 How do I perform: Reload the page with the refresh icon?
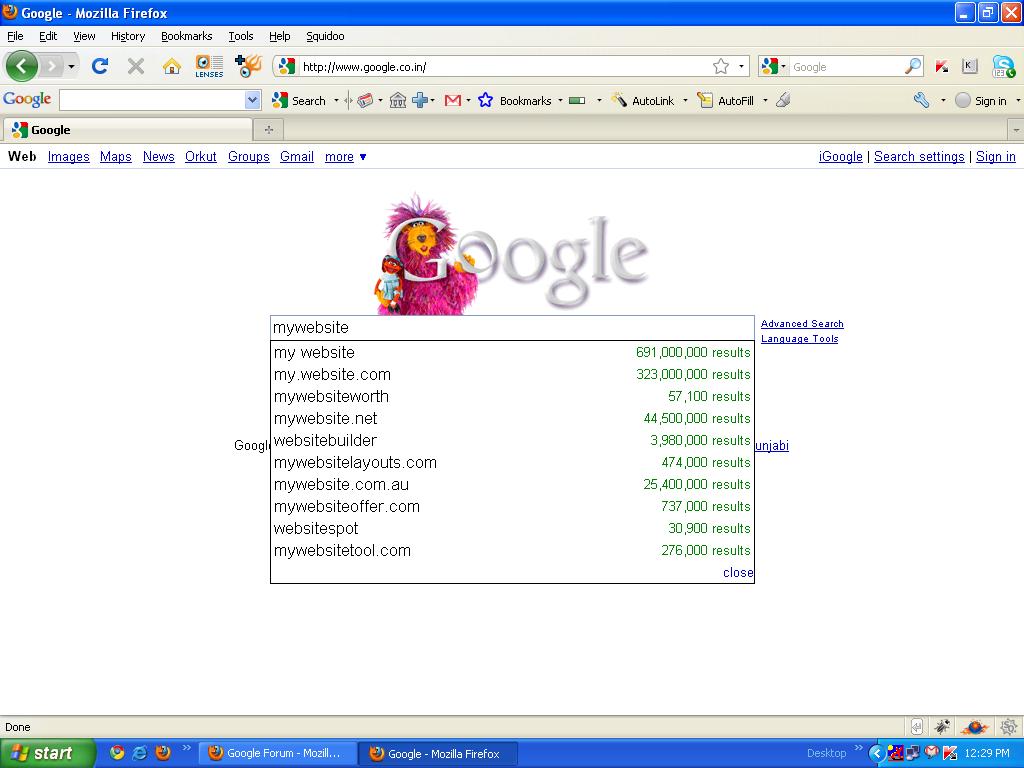click(x=100, y=66)
